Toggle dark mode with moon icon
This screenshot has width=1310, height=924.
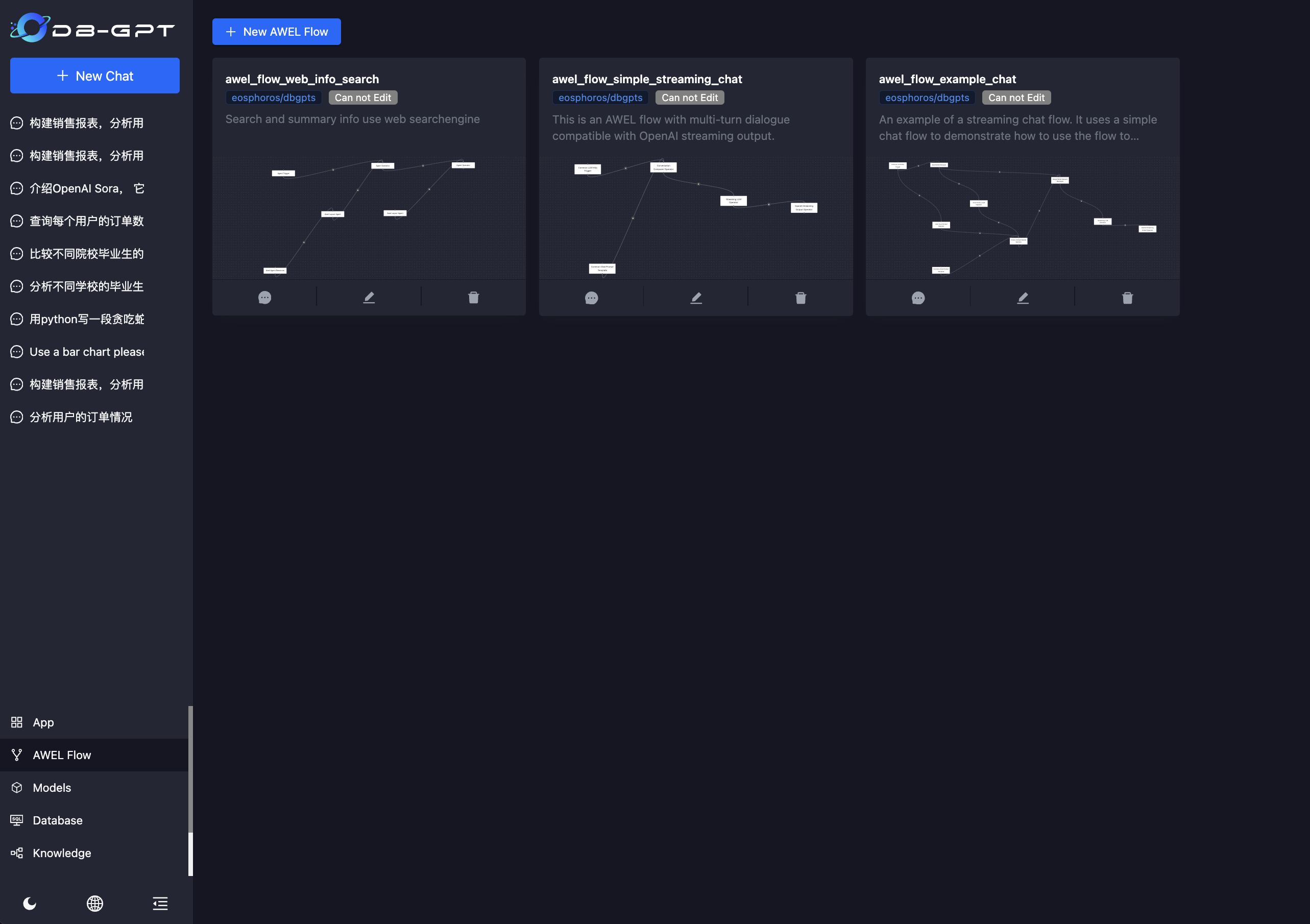30,903
